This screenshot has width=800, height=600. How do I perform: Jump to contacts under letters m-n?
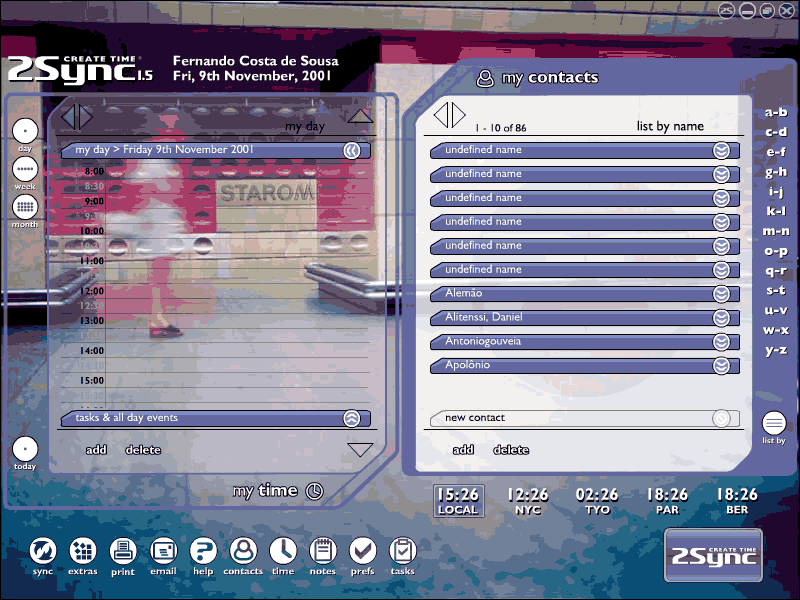pos(776,231)
